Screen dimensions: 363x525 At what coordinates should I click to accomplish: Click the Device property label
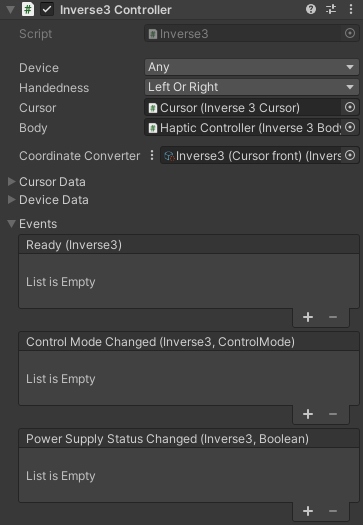pos(39,68)
